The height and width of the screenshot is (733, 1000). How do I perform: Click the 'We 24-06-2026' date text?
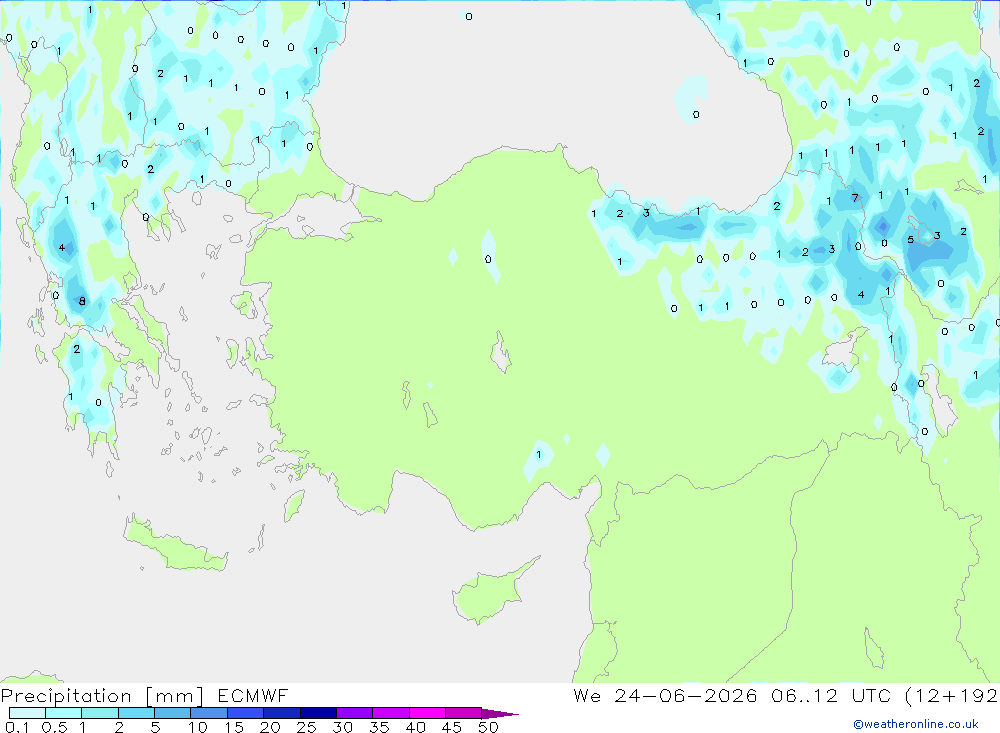[665, 695]
